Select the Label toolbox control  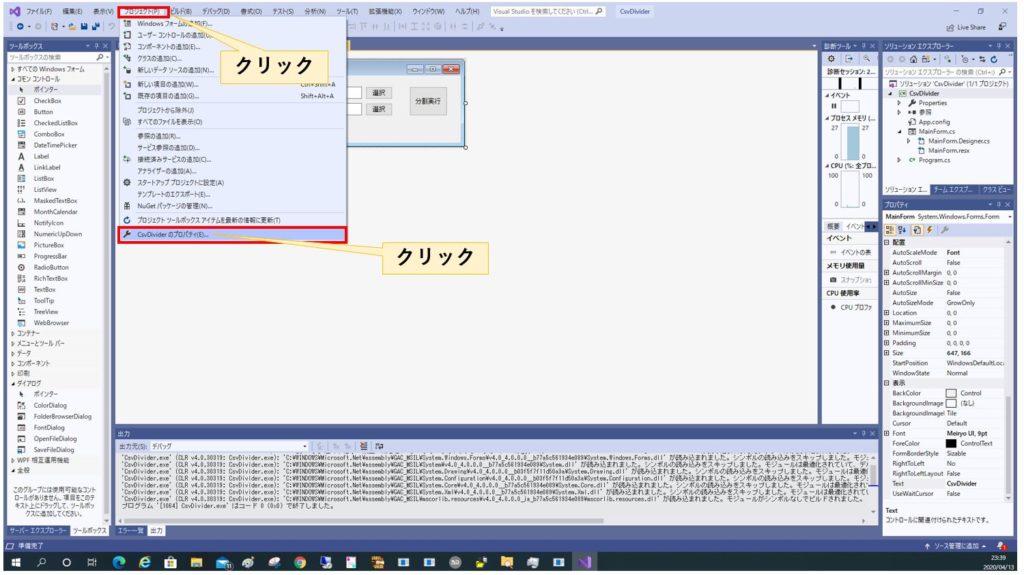click(x=41, y=157)
